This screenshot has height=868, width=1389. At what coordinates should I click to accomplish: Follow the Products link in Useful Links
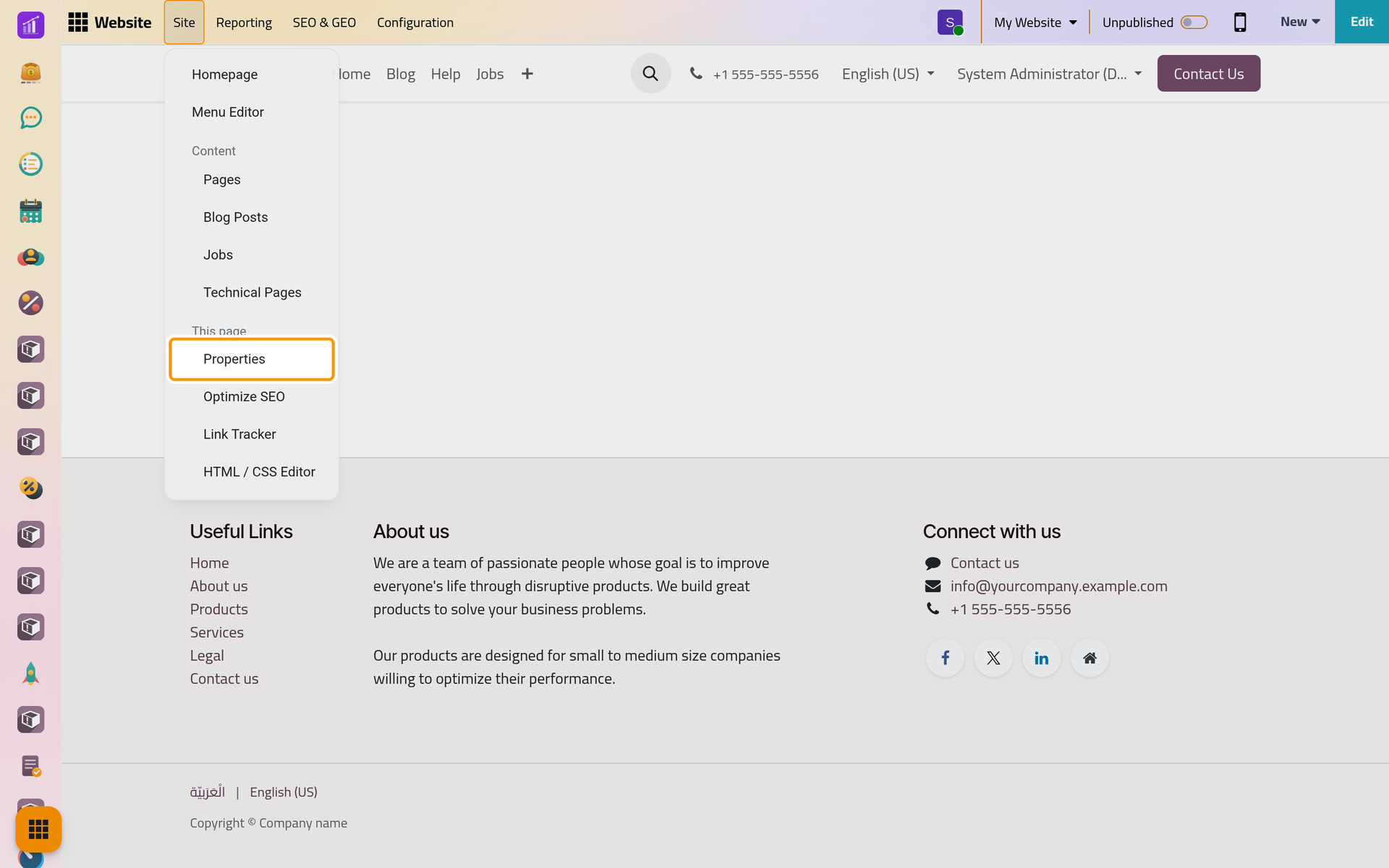(218, 609)
